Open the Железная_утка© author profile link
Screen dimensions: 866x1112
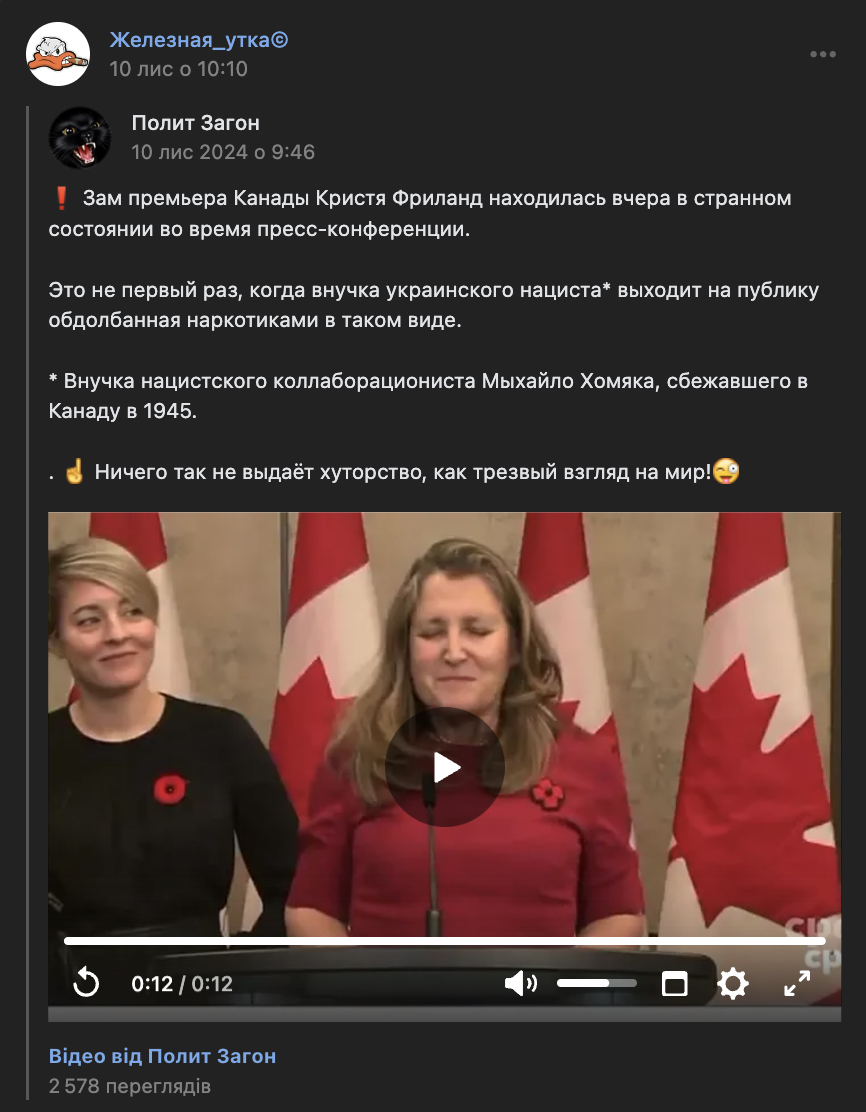pyautogui.click(x=199, y=40)
